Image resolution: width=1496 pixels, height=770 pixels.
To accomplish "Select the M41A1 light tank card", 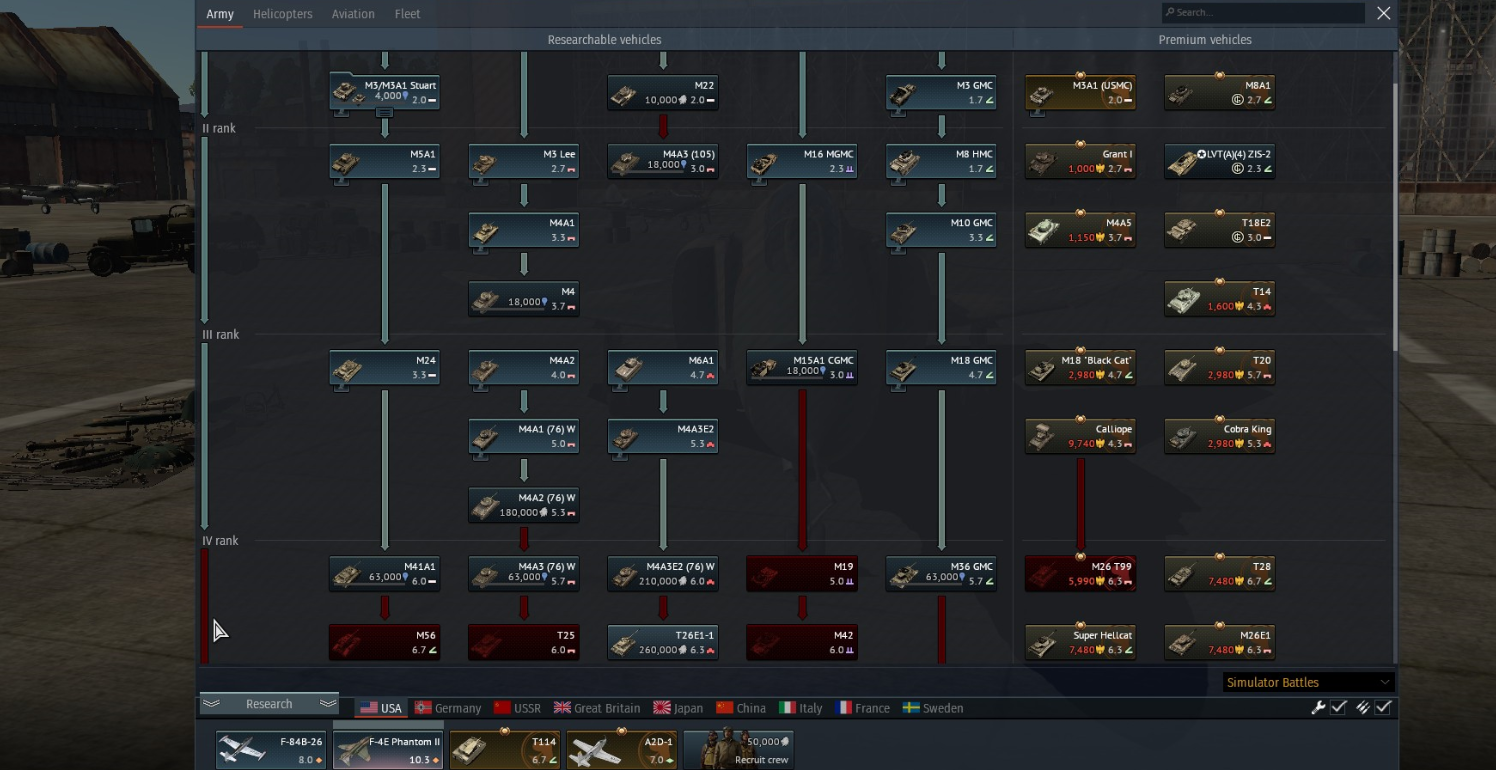I will (x=384, y=574).
